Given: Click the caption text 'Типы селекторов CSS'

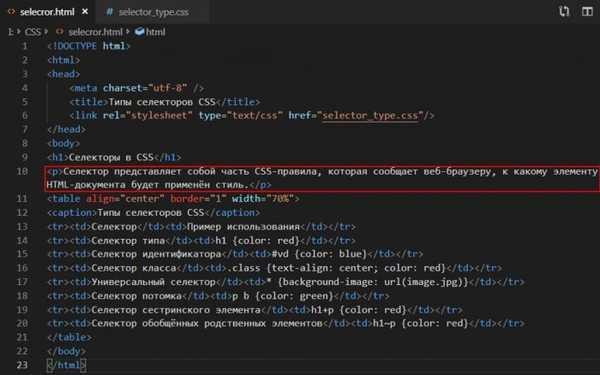Looking at the screenshot, I should point(151,213).
